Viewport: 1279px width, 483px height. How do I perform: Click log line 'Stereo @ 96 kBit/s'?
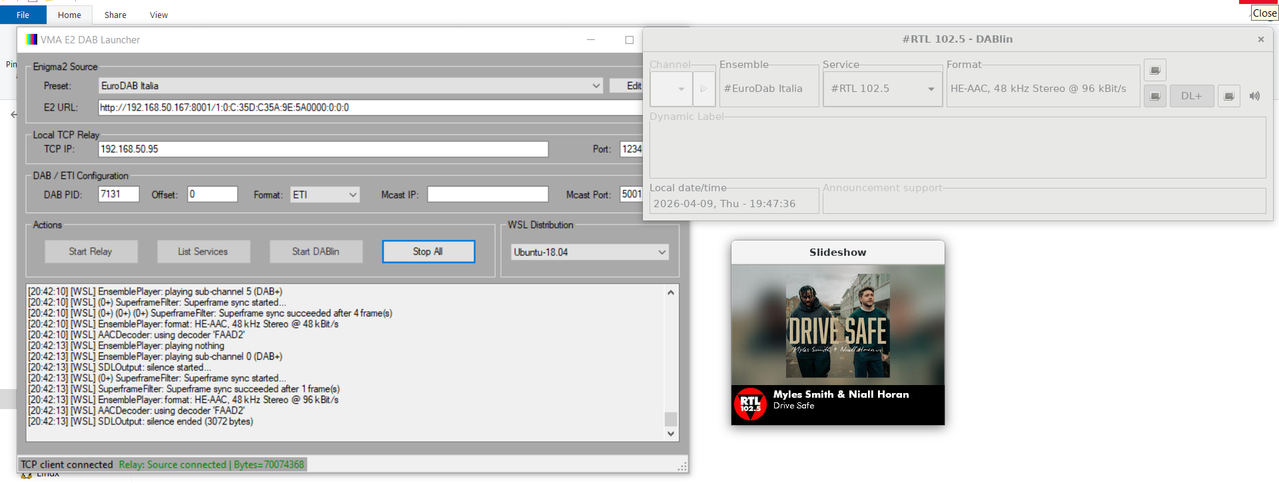[x=184, y=399]
